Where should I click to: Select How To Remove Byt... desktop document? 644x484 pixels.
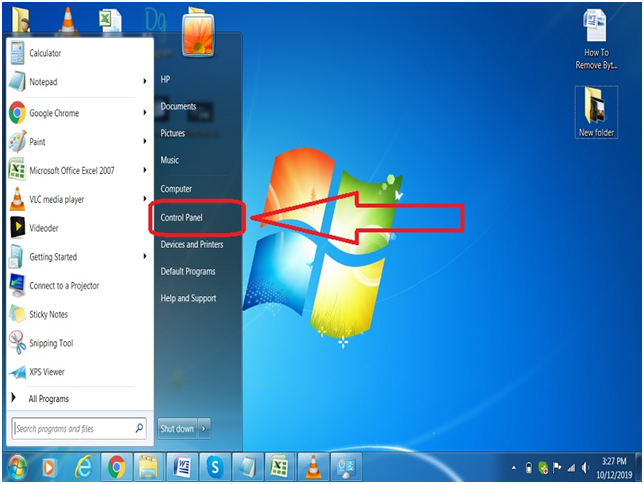coord(596,40)
